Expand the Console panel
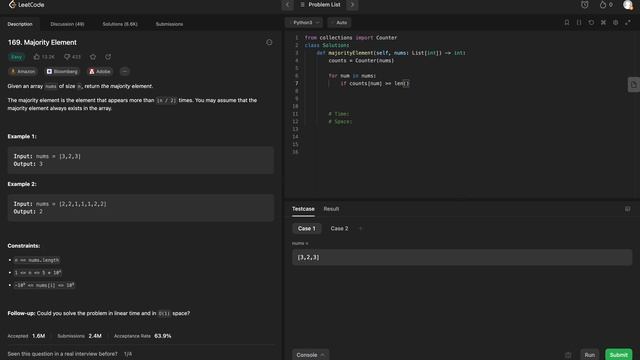The width and height of the screenshot is (640, 360). coord(310,355)
